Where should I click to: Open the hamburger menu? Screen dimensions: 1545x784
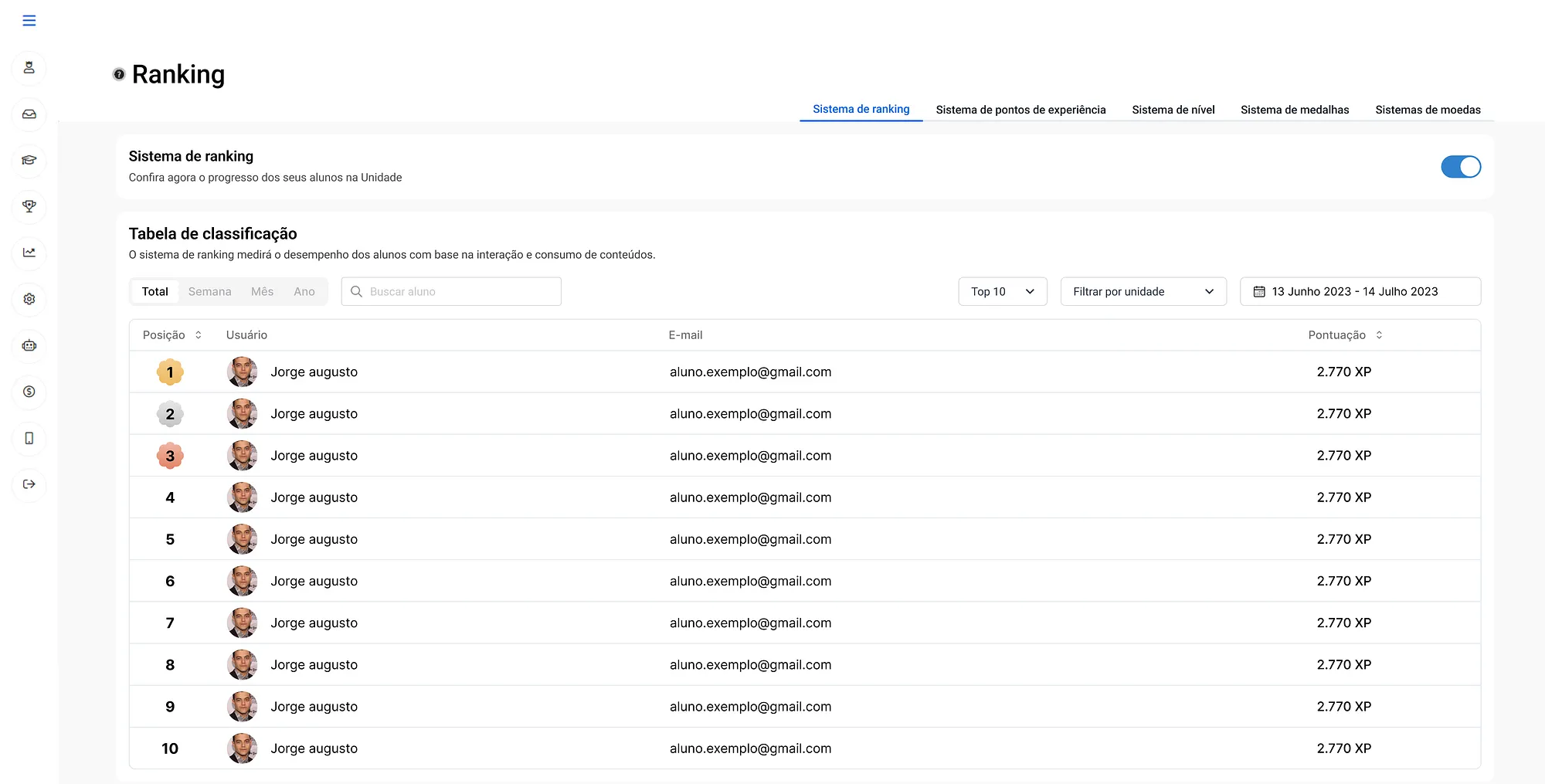[x=29, y=21]
